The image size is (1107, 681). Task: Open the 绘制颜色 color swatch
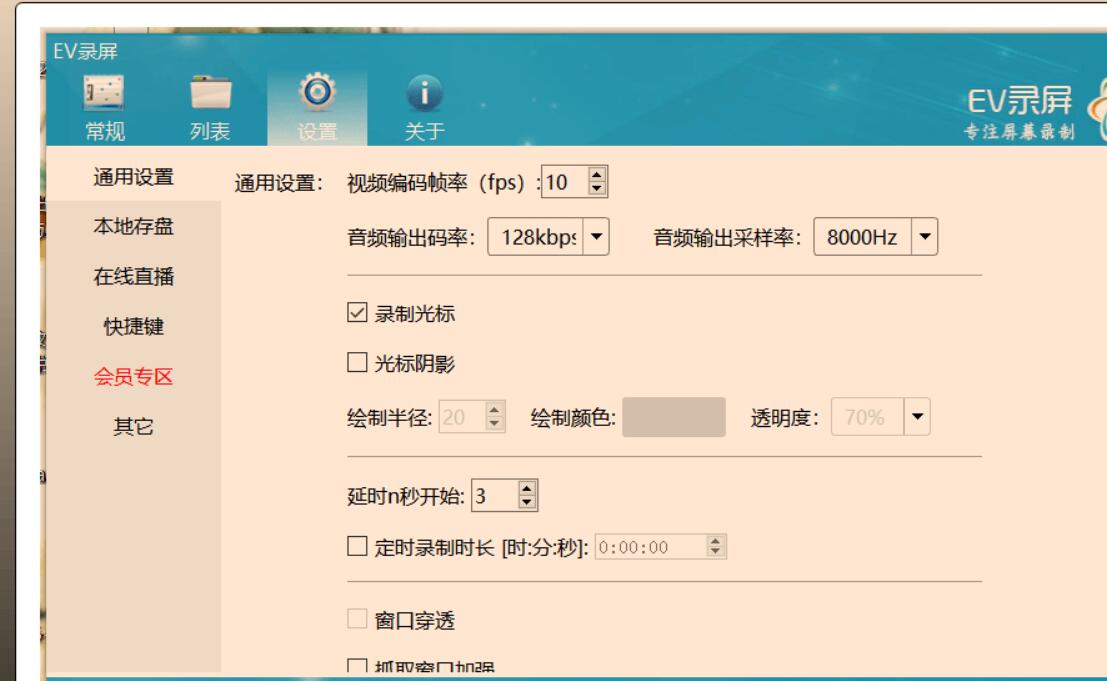[674, 417]
